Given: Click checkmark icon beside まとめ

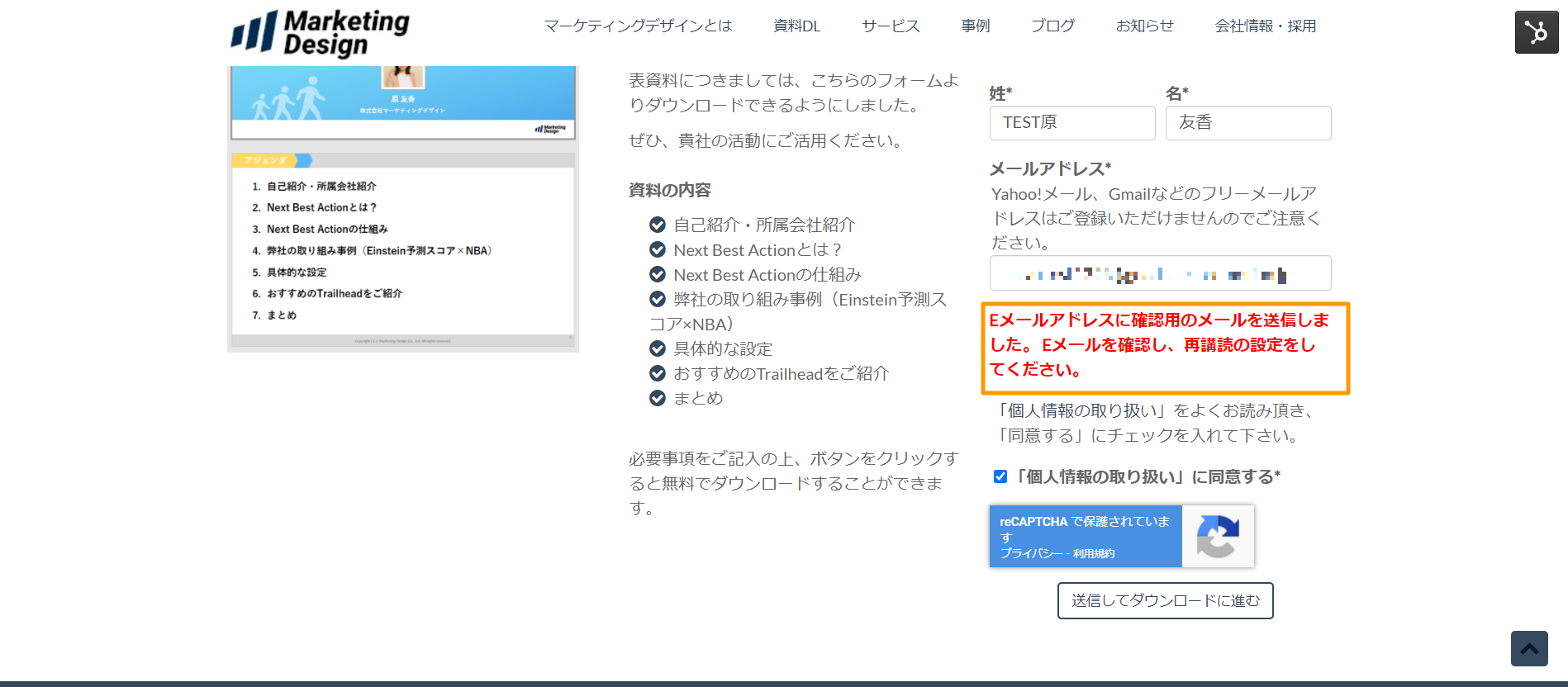Looking at the screenshot, I should [658, 398].
